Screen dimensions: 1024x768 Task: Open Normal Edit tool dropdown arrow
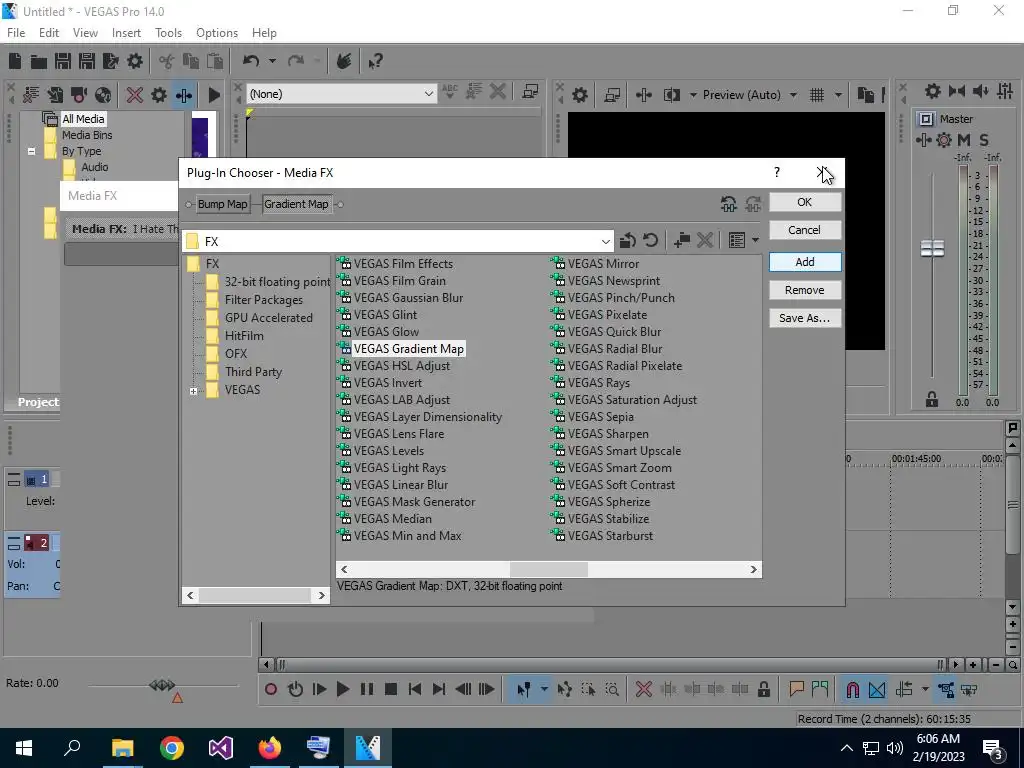click(x=543, y=689)
